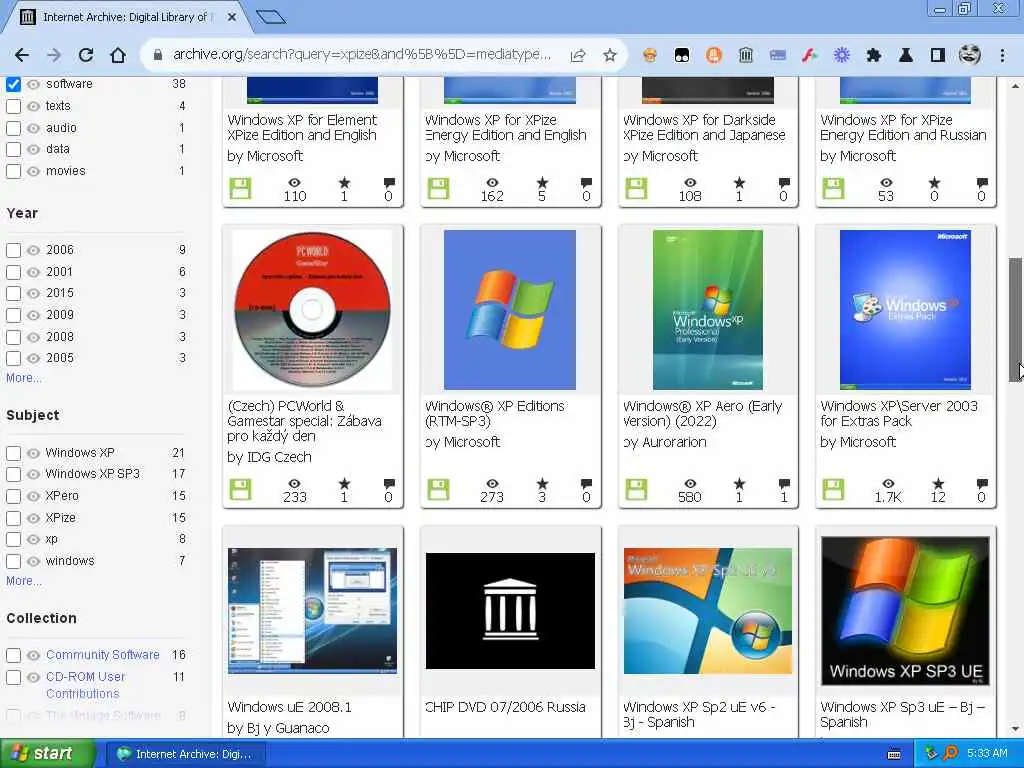Image resolution: width=1024 pixels, height=768 pixels.
Task: Reload the archive.org page
Action: point(86,55)
